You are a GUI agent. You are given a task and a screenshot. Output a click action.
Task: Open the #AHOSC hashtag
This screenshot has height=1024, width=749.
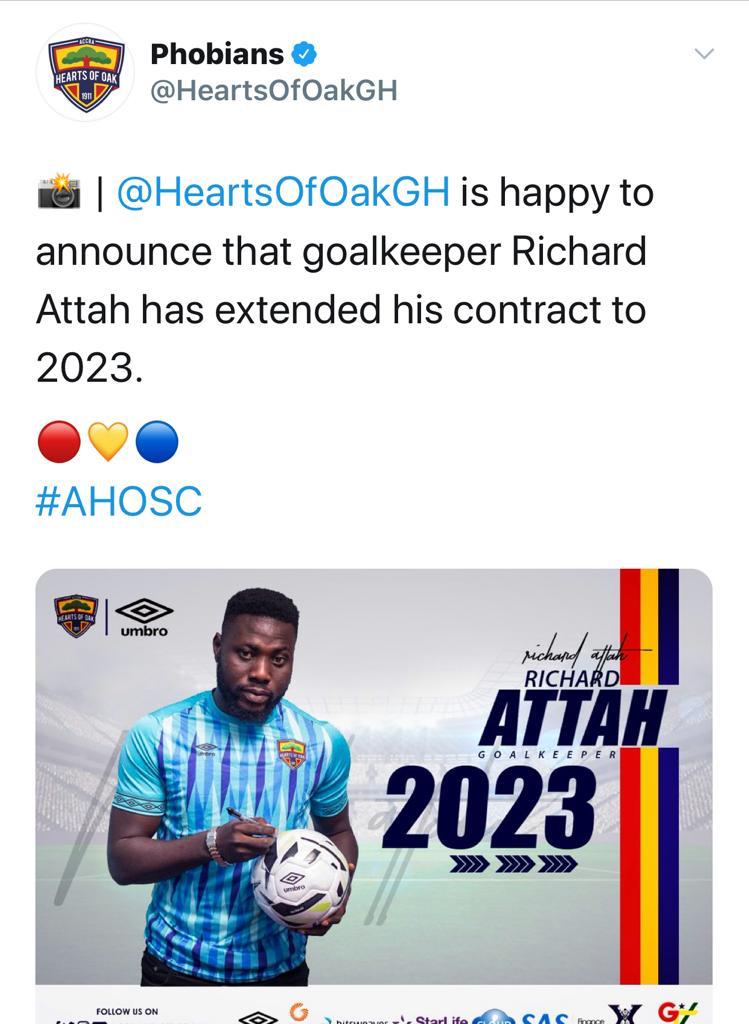pyautogui.click(x=119, y=501)
